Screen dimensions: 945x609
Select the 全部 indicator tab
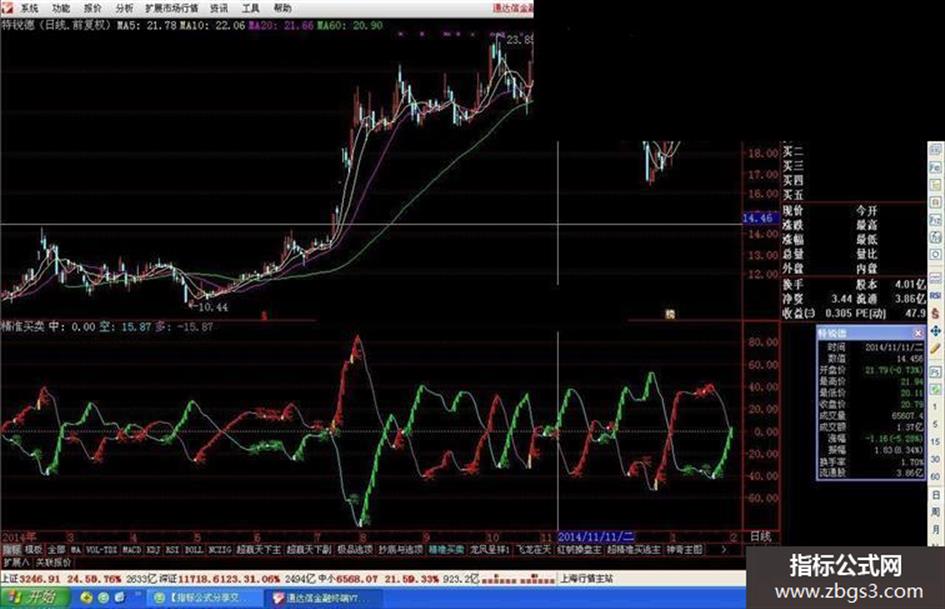[x=55, y=549]
